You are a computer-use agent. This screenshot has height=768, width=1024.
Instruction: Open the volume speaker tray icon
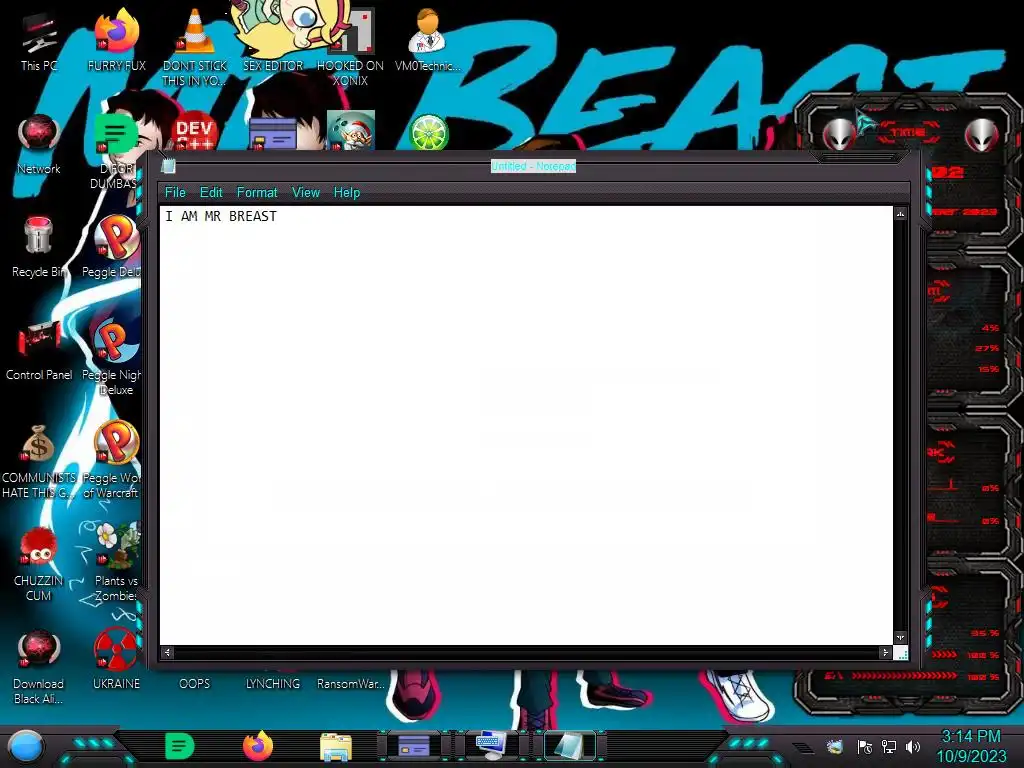pos(913,746)
